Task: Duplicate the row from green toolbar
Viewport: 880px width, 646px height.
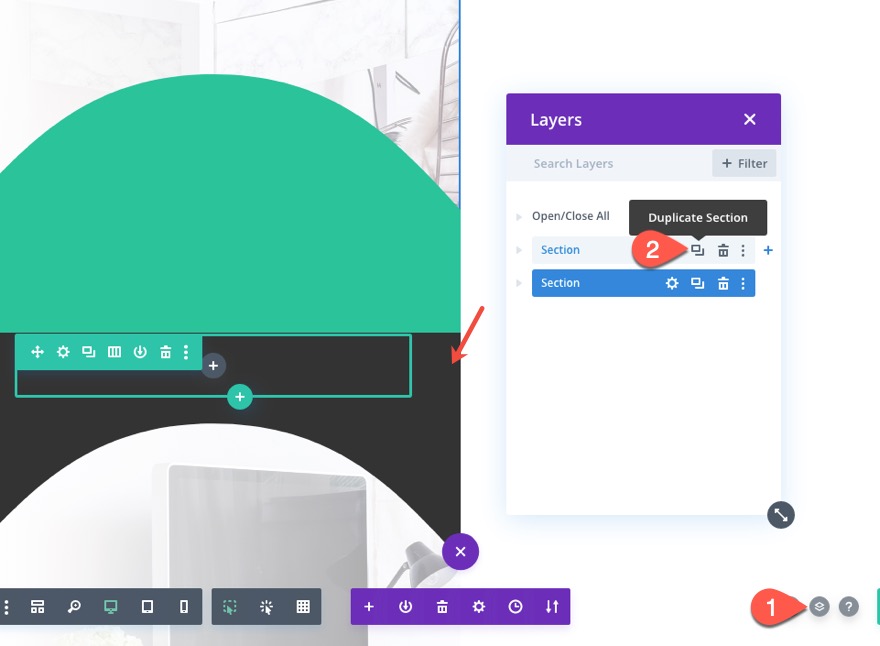Action: tap(89, 352)
